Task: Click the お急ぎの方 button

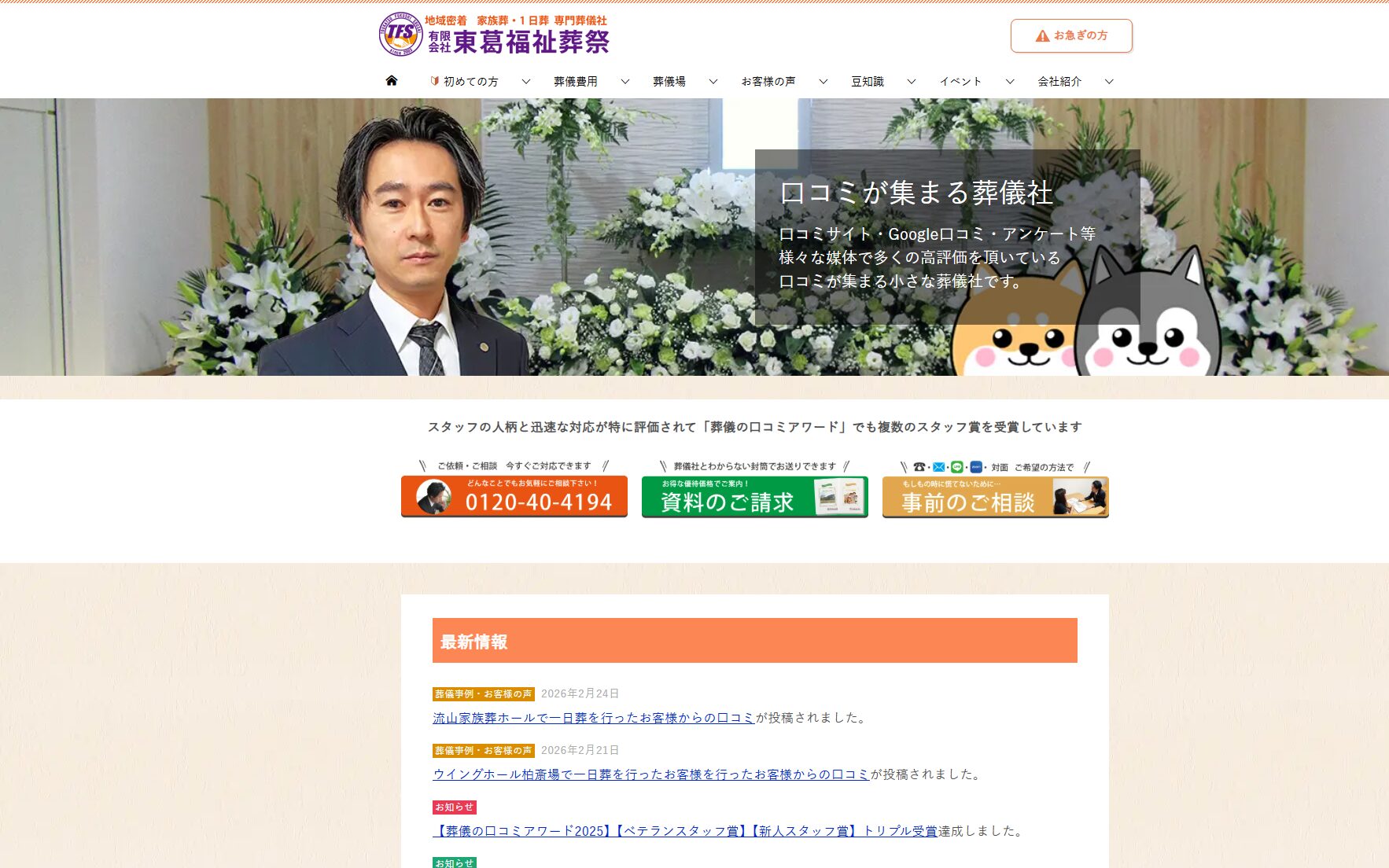Action: 1071,35
